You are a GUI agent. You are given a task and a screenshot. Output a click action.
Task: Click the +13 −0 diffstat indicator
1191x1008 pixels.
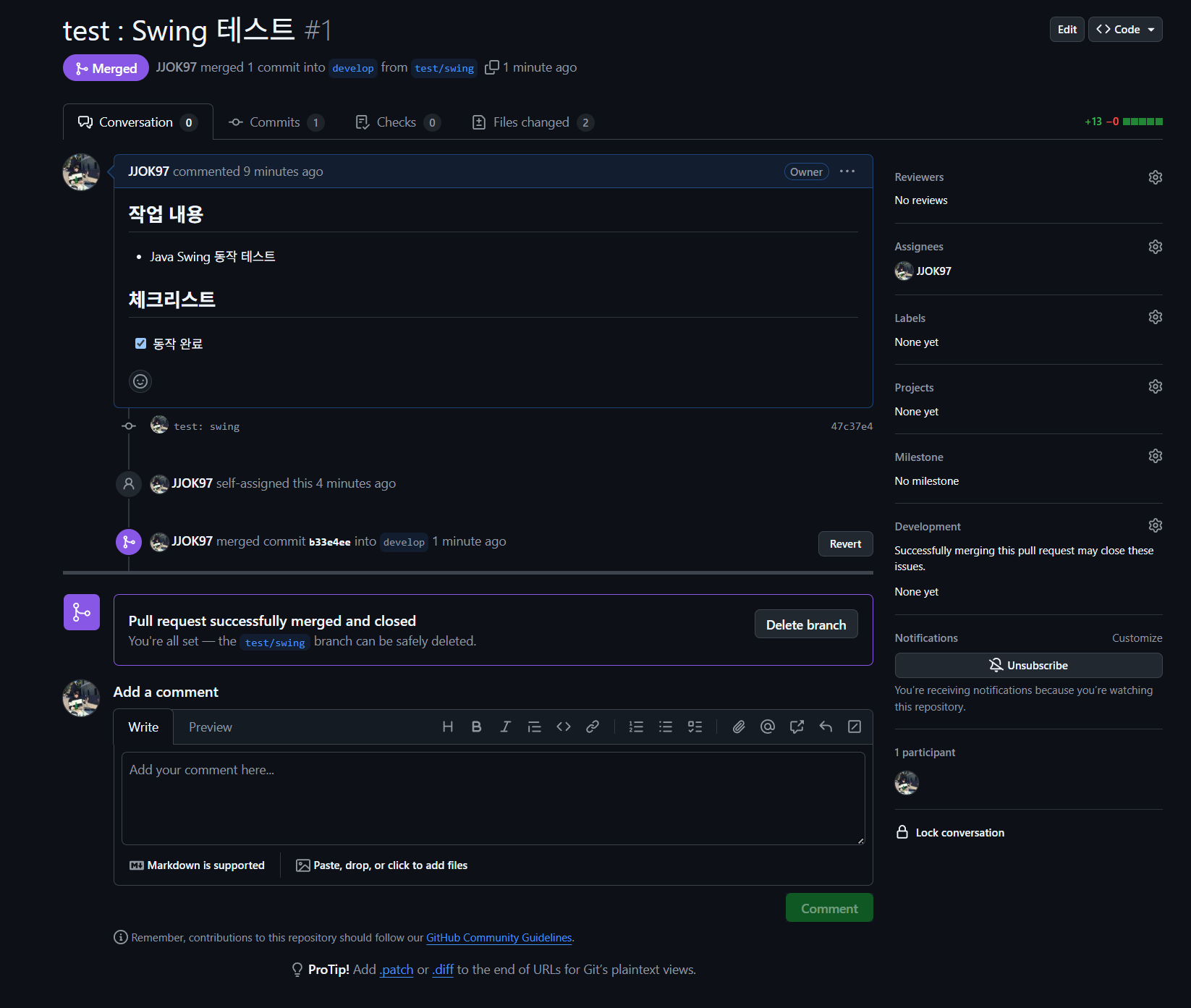1124,122
